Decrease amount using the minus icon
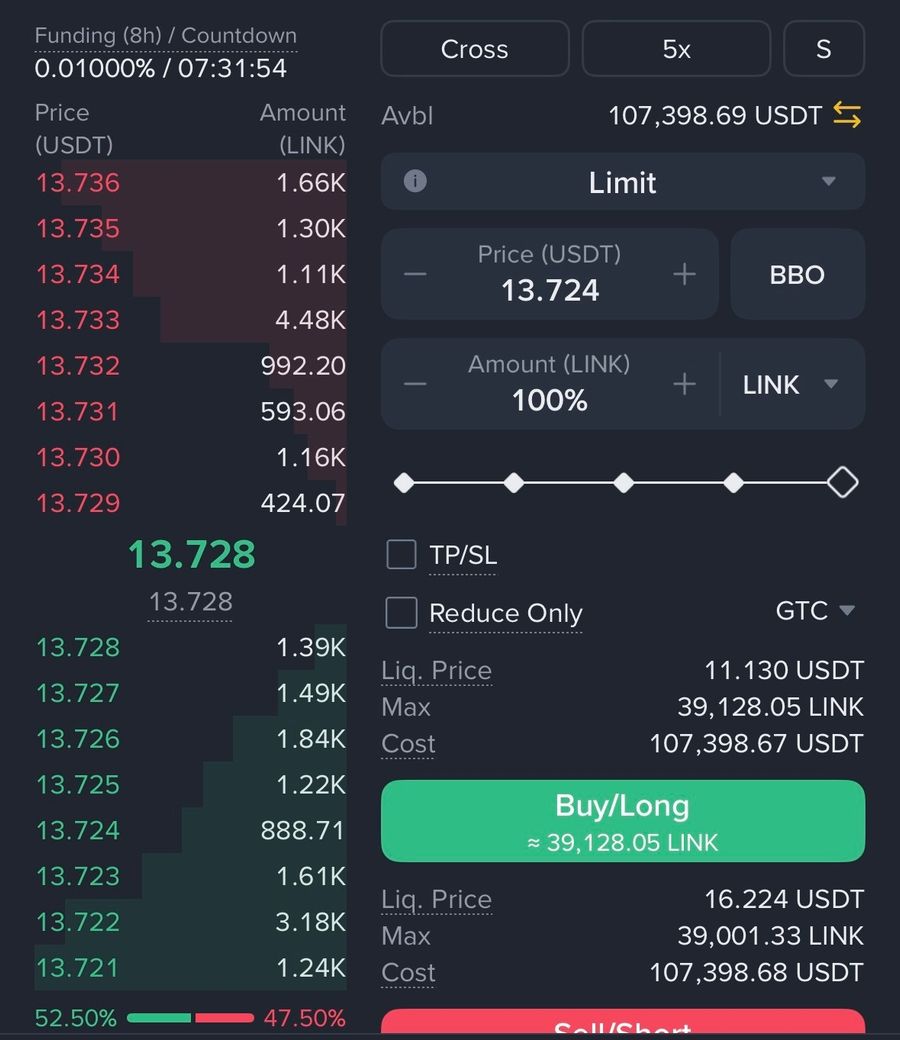This screenshot has width=900, height=1040. [x=415, y=384]
